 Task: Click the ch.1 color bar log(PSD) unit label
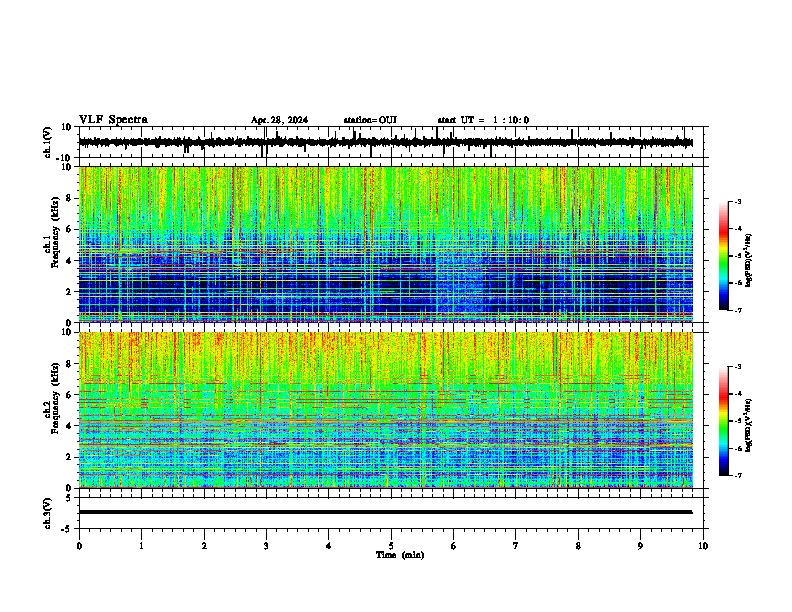tap(750, 260)
